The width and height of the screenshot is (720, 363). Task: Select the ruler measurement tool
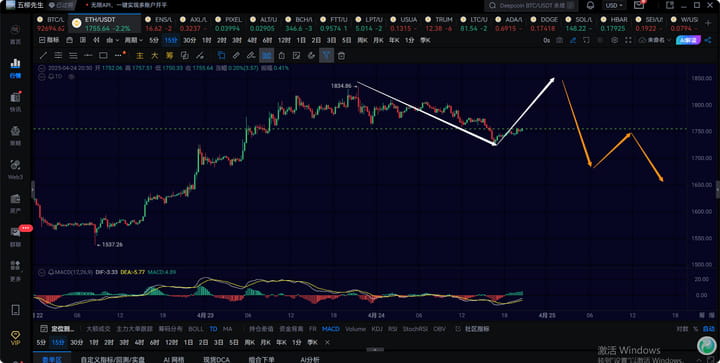pyautogui.click(x=236, y=56)
